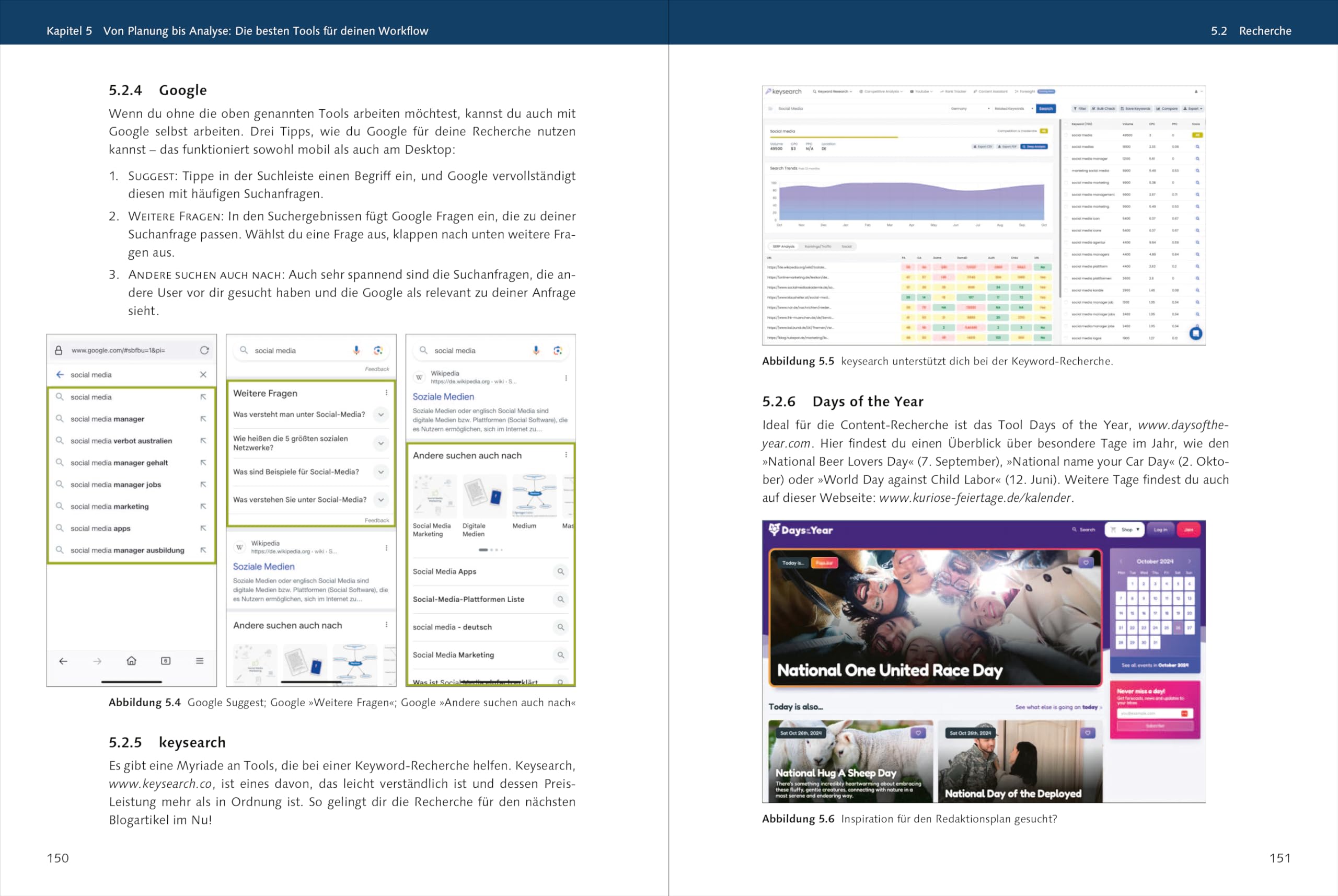Screen dimensions: 1338x896
Task: Open the three-dot menu beside Weitere Fragen
Action: [387, 393]
